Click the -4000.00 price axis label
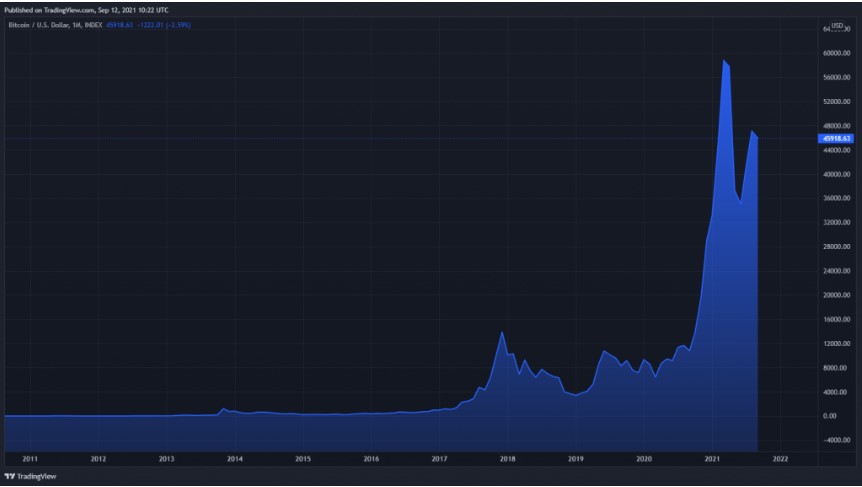This screenshot has height=487, width=862. pyautogui.click(x=836, y=440)
